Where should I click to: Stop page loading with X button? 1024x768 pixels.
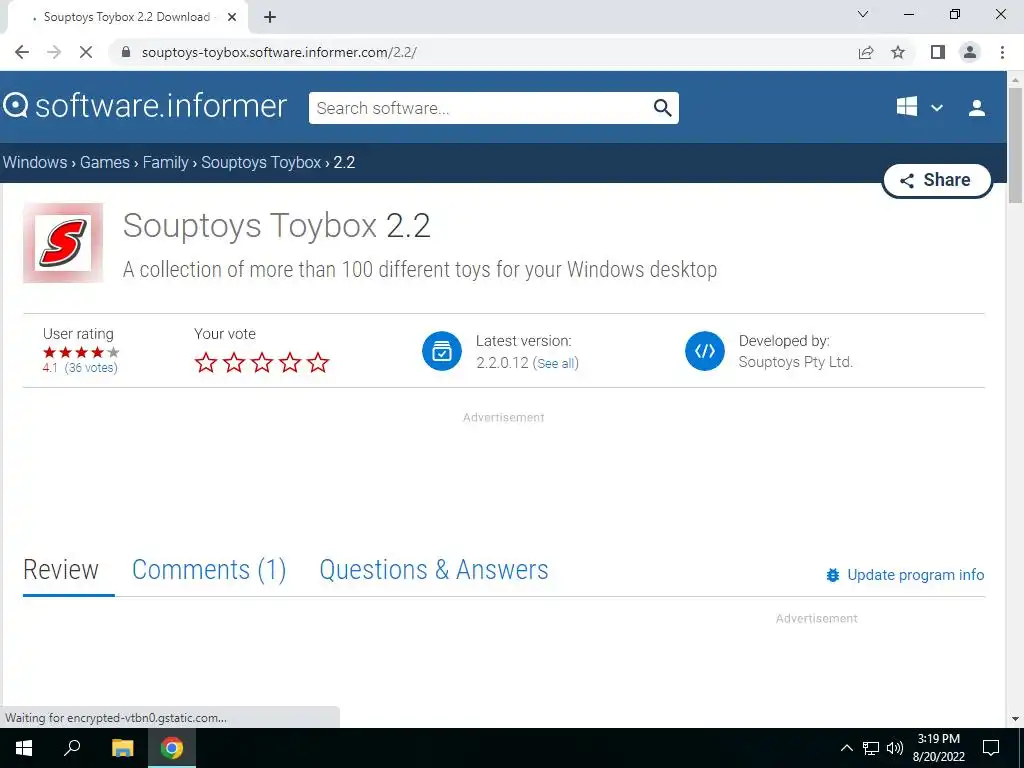coord(86,52)
